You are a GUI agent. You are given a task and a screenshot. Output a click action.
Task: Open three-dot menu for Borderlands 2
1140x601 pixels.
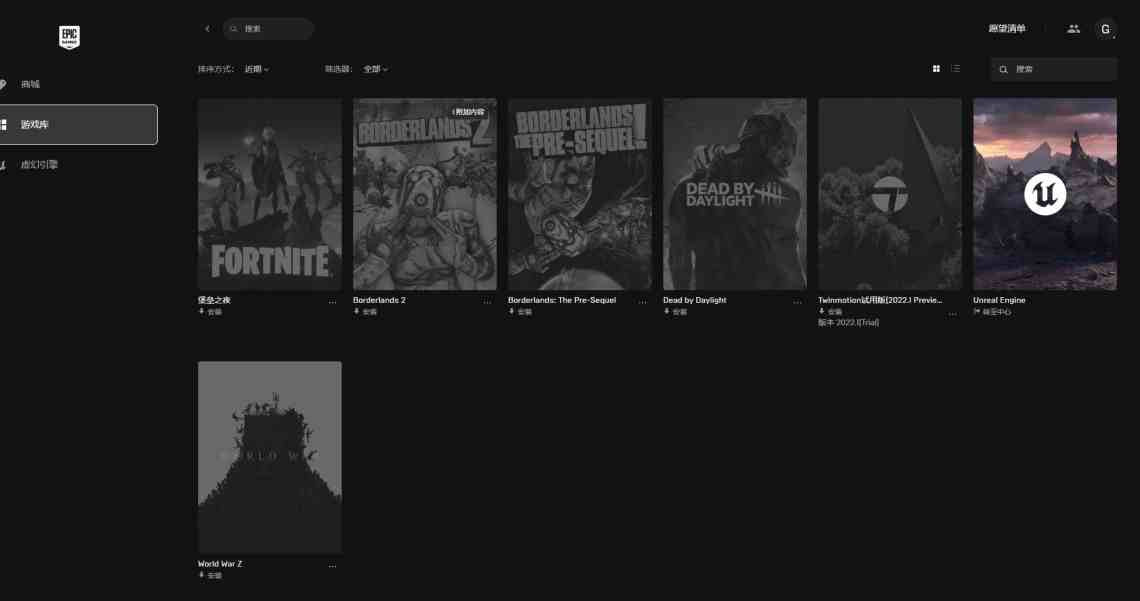click(487, 302)
